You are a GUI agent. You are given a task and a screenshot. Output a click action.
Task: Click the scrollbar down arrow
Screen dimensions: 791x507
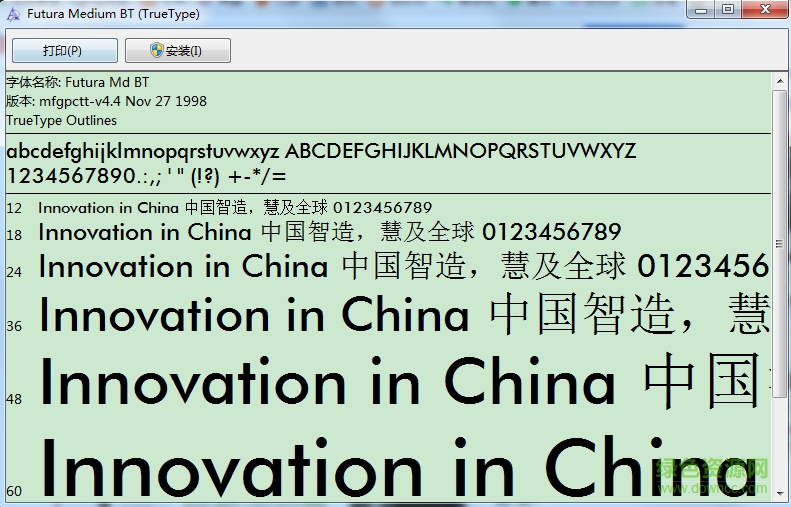[x=779, y=492]
